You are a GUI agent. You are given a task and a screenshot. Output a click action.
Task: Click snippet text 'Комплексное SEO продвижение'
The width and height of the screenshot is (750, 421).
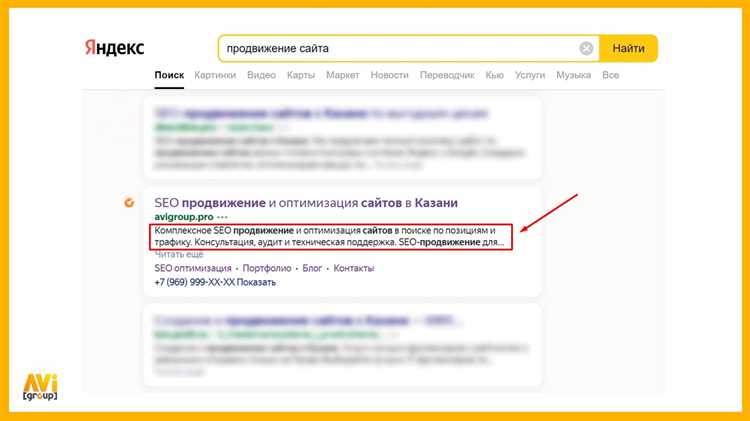224,231
